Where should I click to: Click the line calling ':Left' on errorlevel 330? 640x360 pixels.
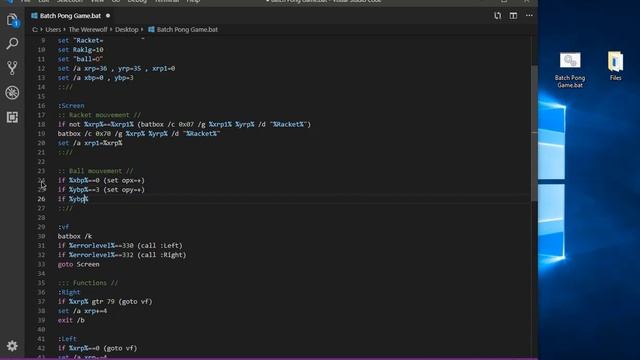pyautogui.click(x=120, y=246)
